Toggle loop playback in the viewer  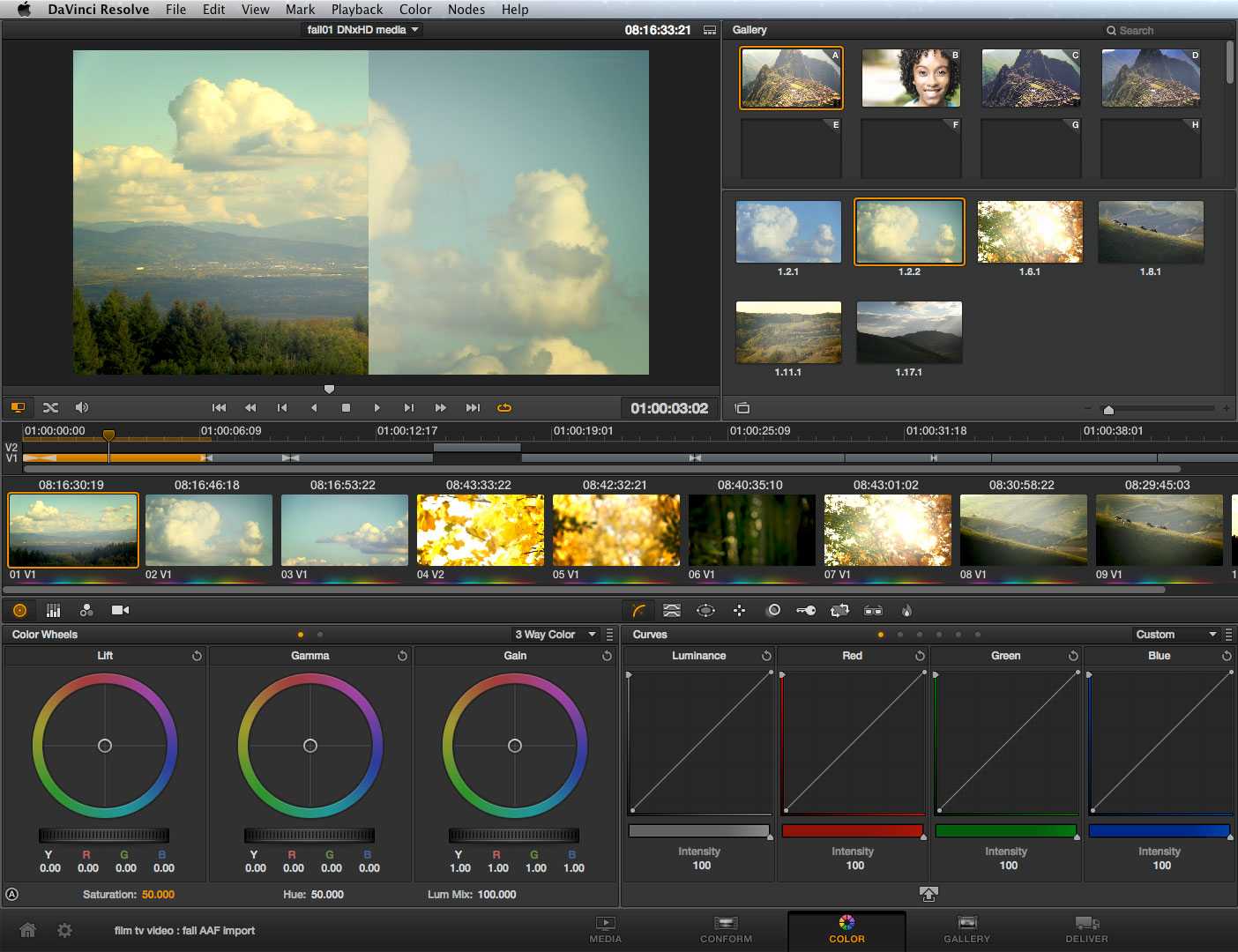tap(503, 407)
